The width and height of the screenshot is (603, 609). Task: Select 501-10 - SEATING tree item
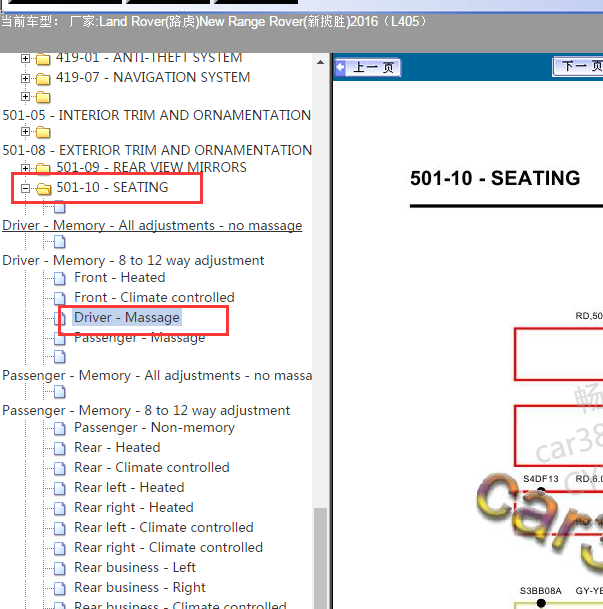pyautogui.click(x=112, y=187)
